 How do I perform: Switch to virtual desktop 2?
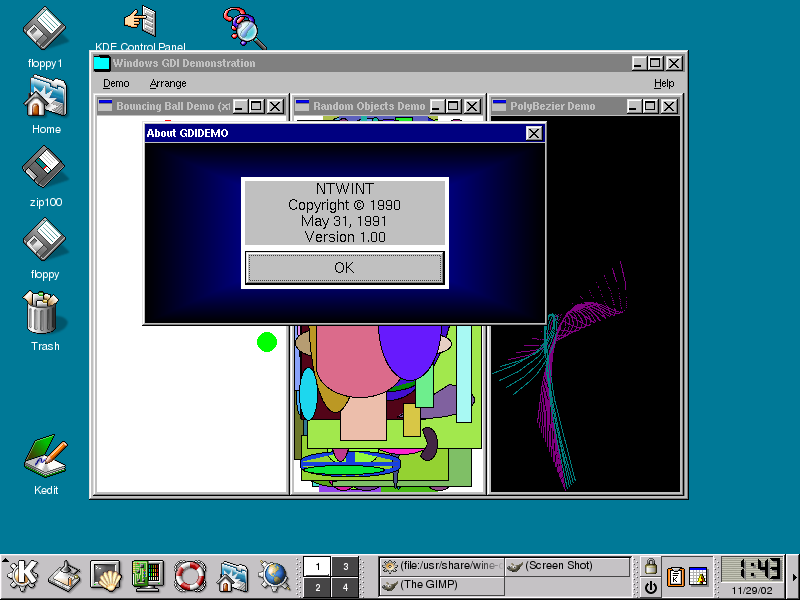click(317, 586)
